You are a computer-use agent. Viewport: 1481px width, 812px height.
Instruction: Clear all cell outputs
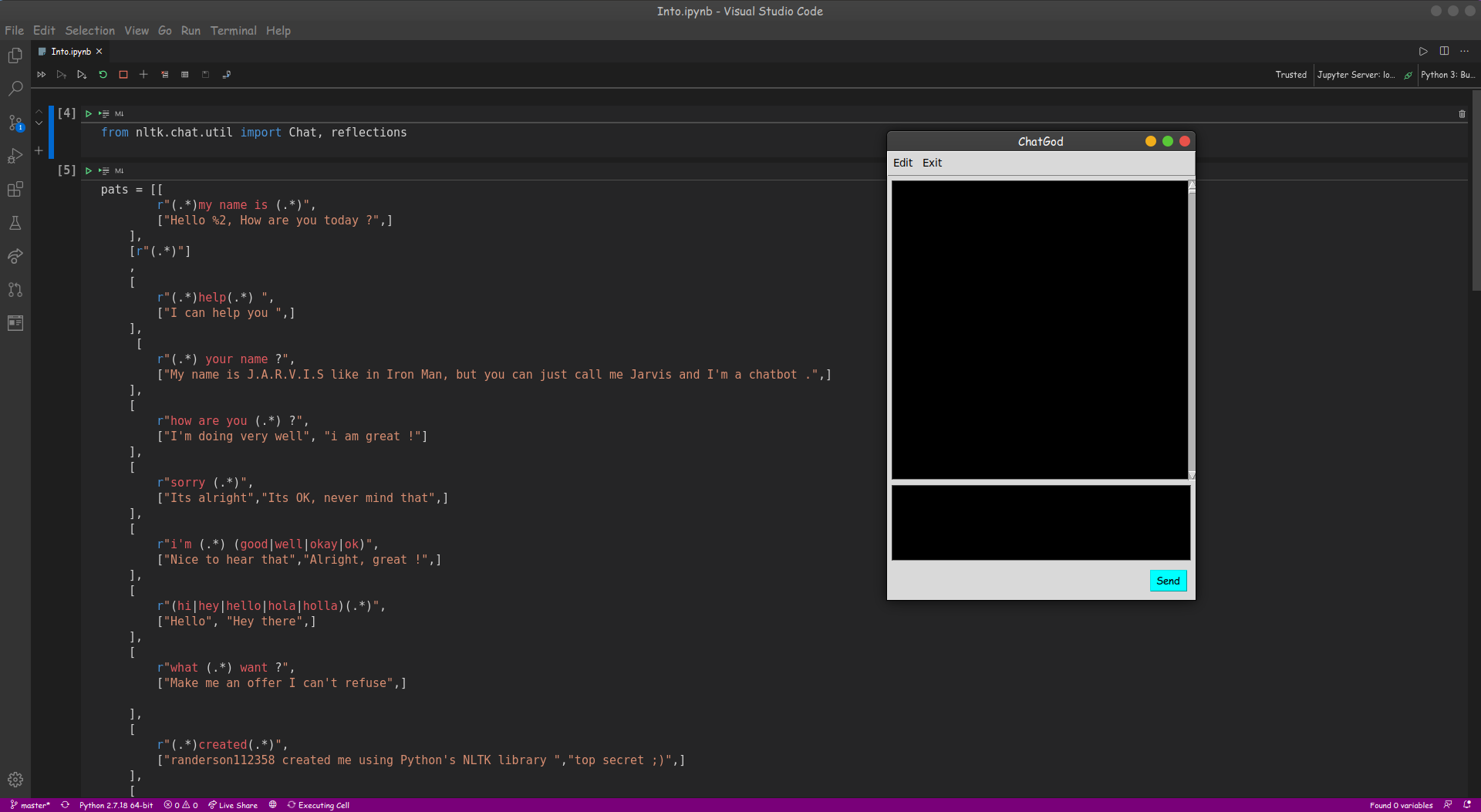coord(164,75)
